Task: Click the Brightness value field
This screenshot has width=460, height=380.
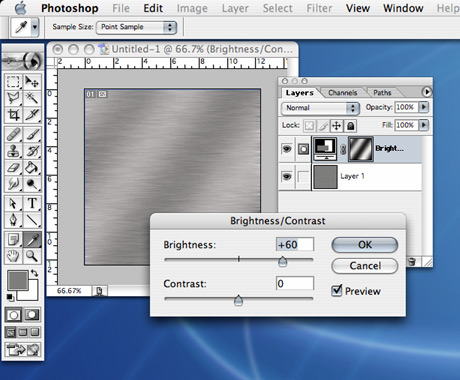Action: 295,245
